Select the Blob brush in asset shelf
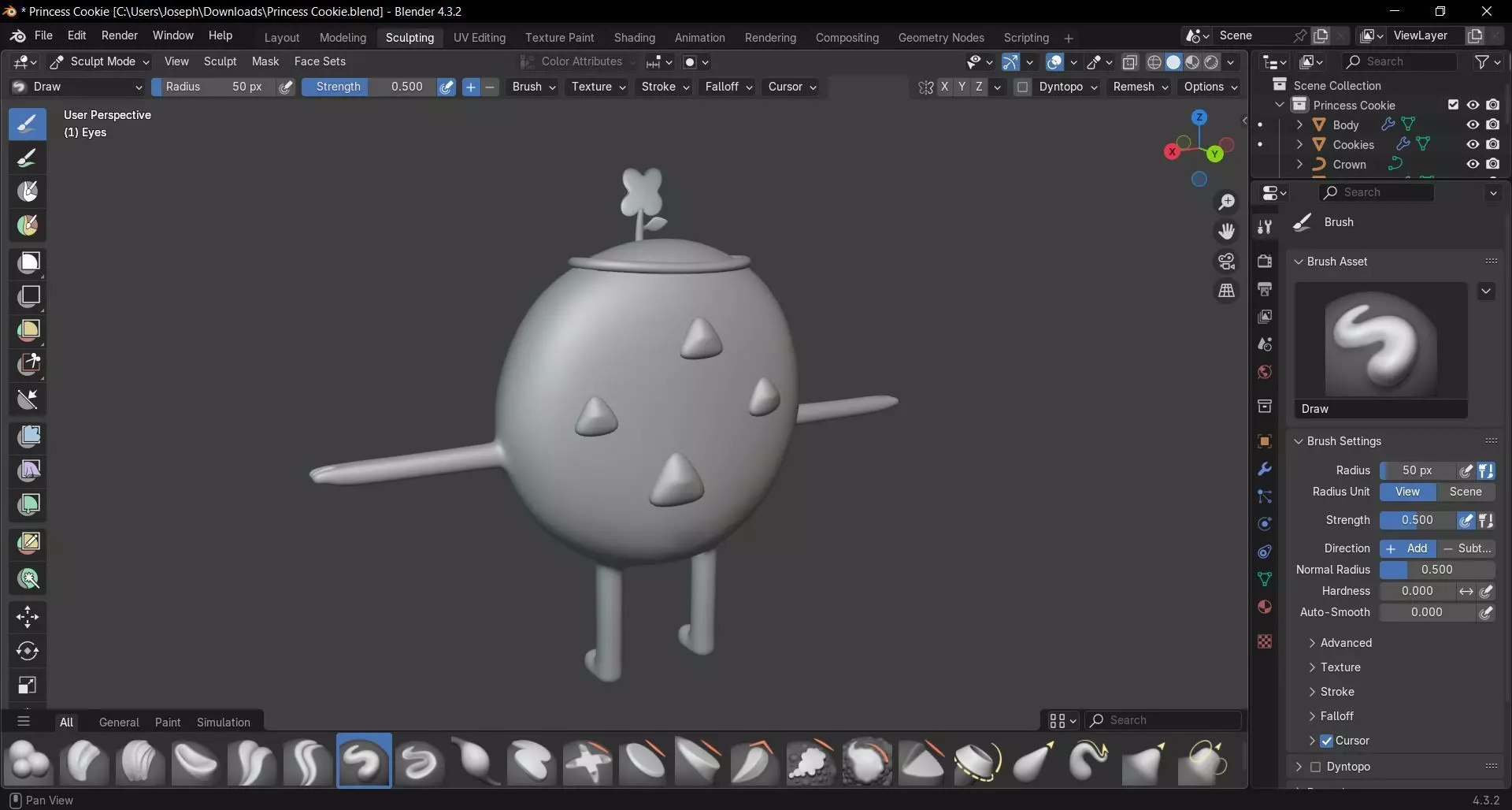Image resolution: width=1512 pixels, height=810 pixels. click(x=28, y=761)
